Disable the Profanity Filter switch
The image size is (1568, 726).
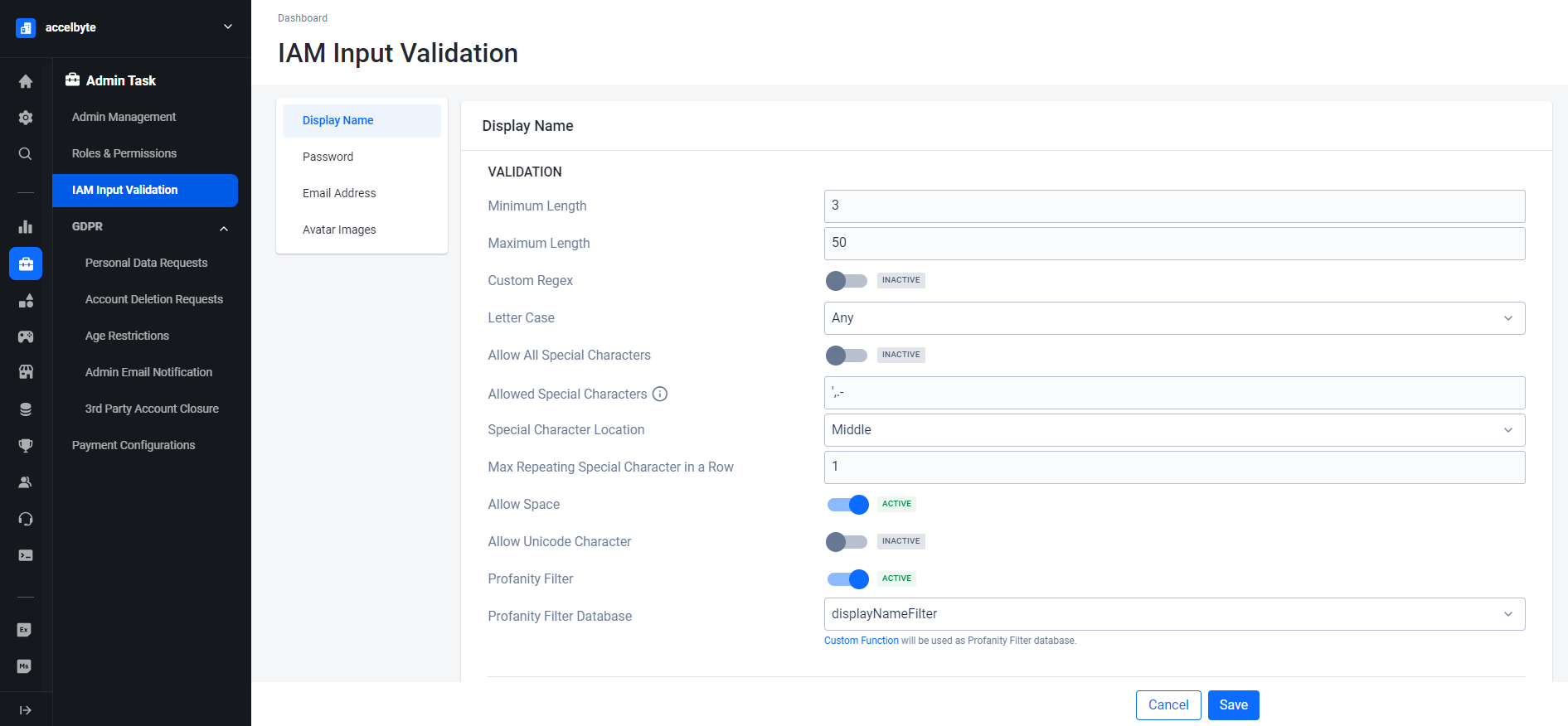(x=847, y=579)
